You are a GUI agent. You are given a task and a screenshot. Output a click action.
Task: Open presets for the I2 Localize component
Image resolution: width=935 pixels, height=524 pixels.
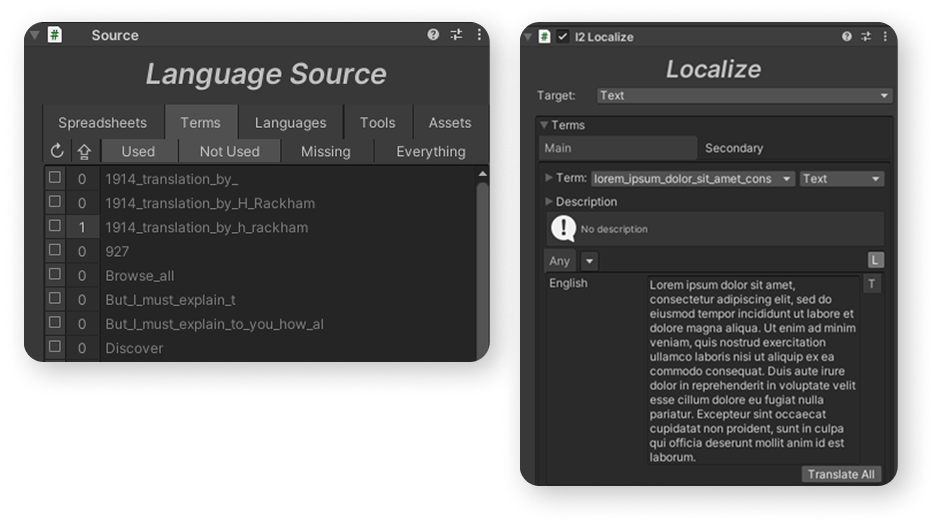coord(866,36)
